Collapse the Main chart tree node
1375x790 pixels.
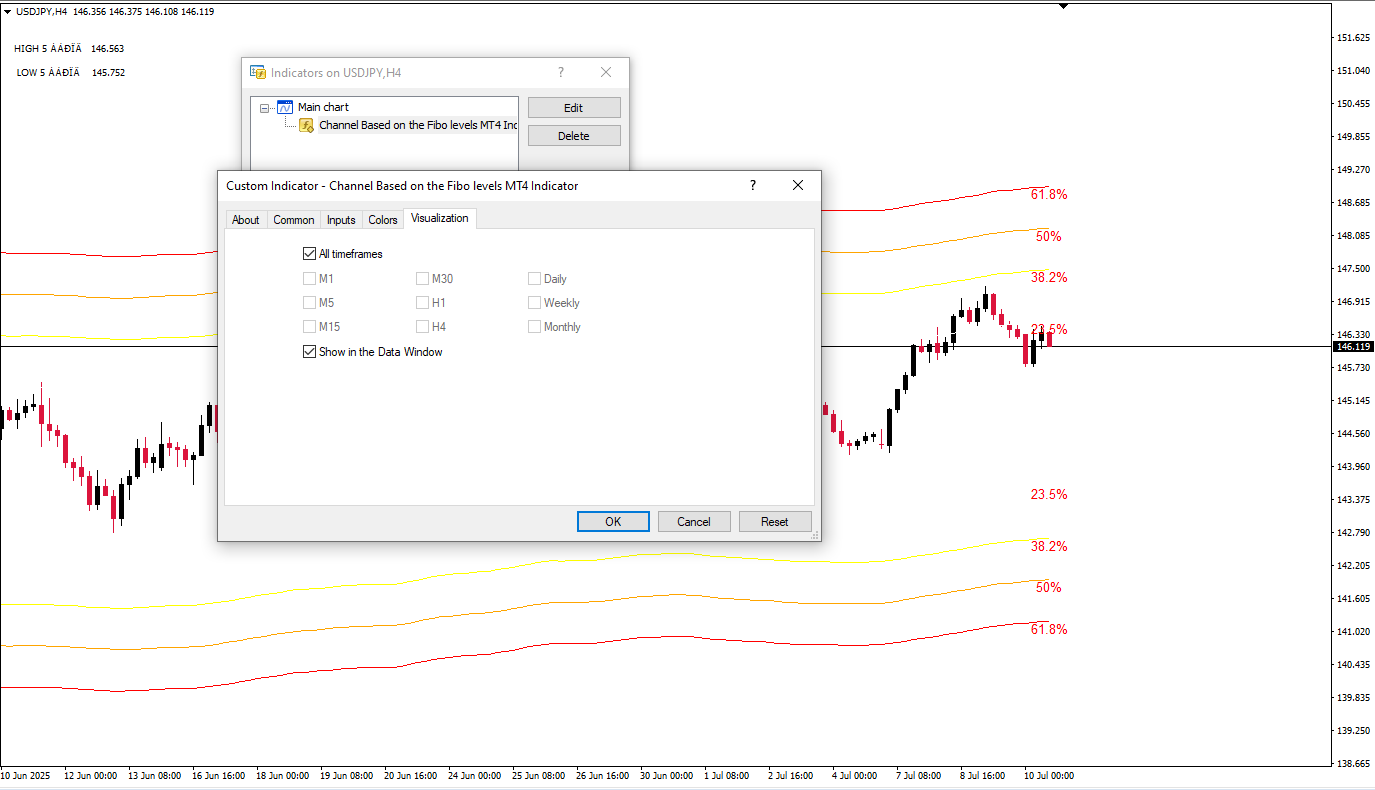click(x=264, y=107)
